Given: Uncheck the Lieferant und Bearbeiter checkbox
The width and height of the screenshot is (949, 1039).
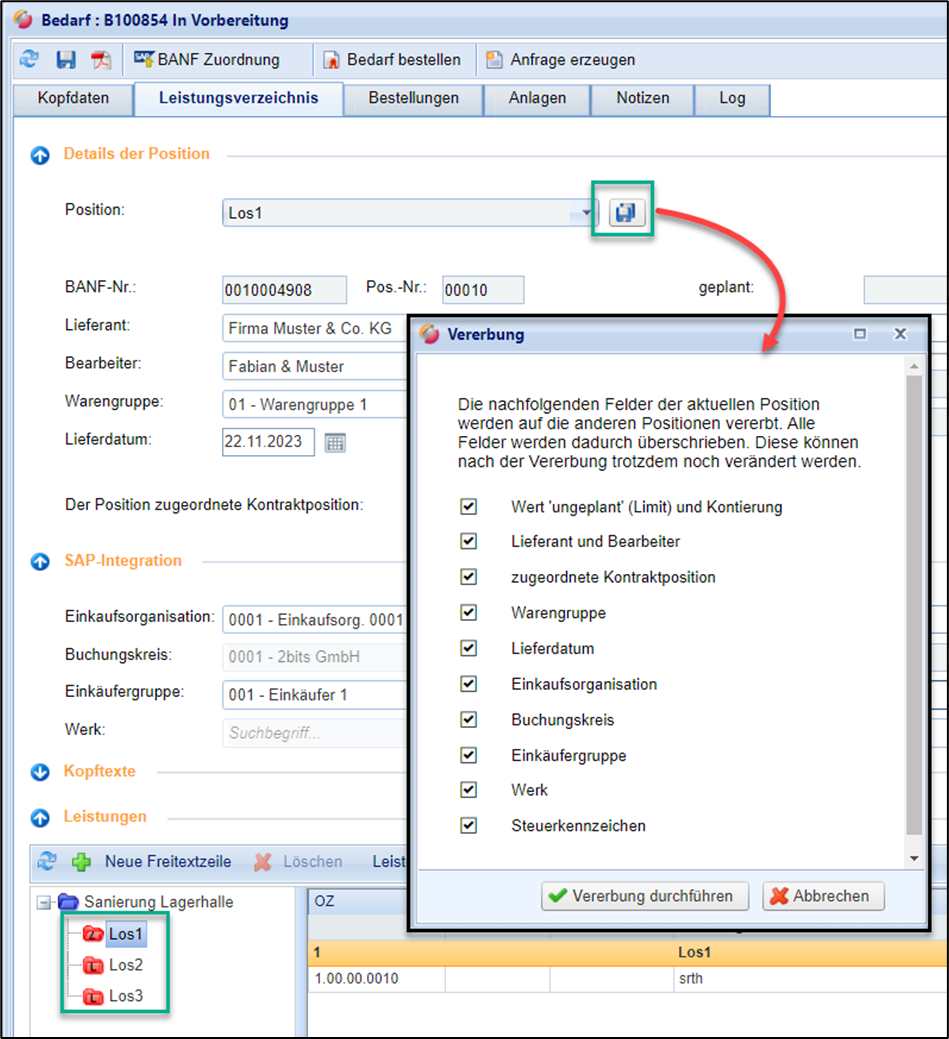Looking at the screenshot, I should click(x=468, y=541).
